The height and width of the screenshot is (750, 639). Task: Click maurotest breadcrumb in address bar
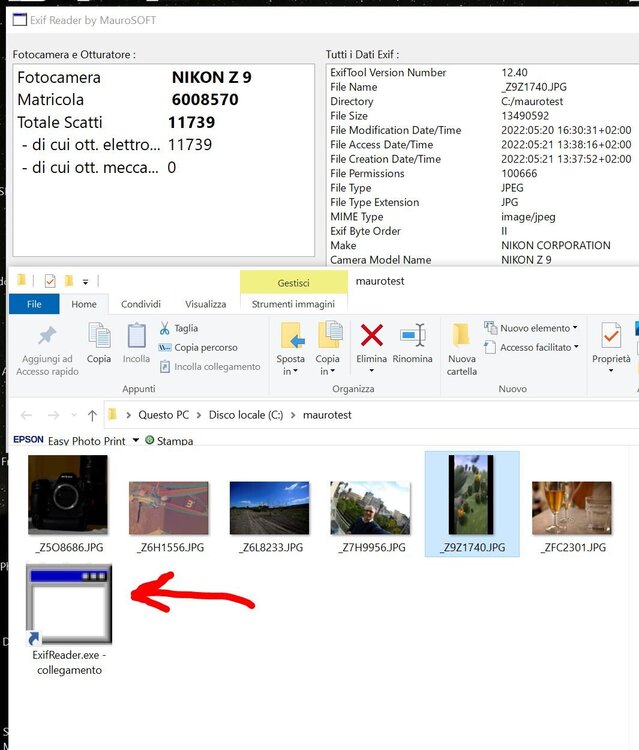click(327, 415)
